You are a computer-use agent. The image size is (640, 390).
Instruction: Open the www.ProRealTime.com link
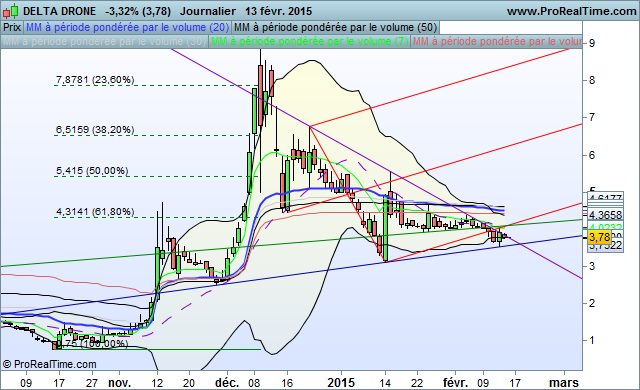click(x=571, y=11)
